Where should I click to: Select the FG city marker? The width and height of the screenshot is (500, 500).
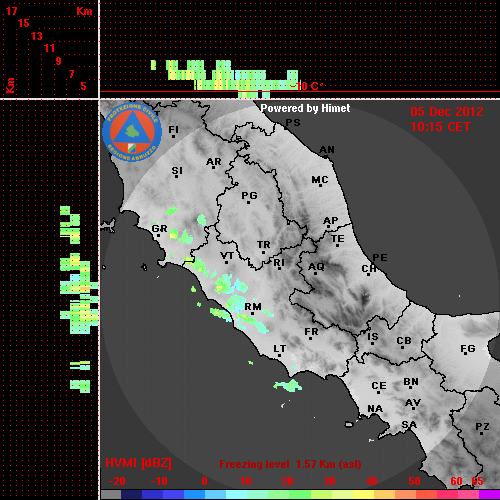click(x=465, y=354)
